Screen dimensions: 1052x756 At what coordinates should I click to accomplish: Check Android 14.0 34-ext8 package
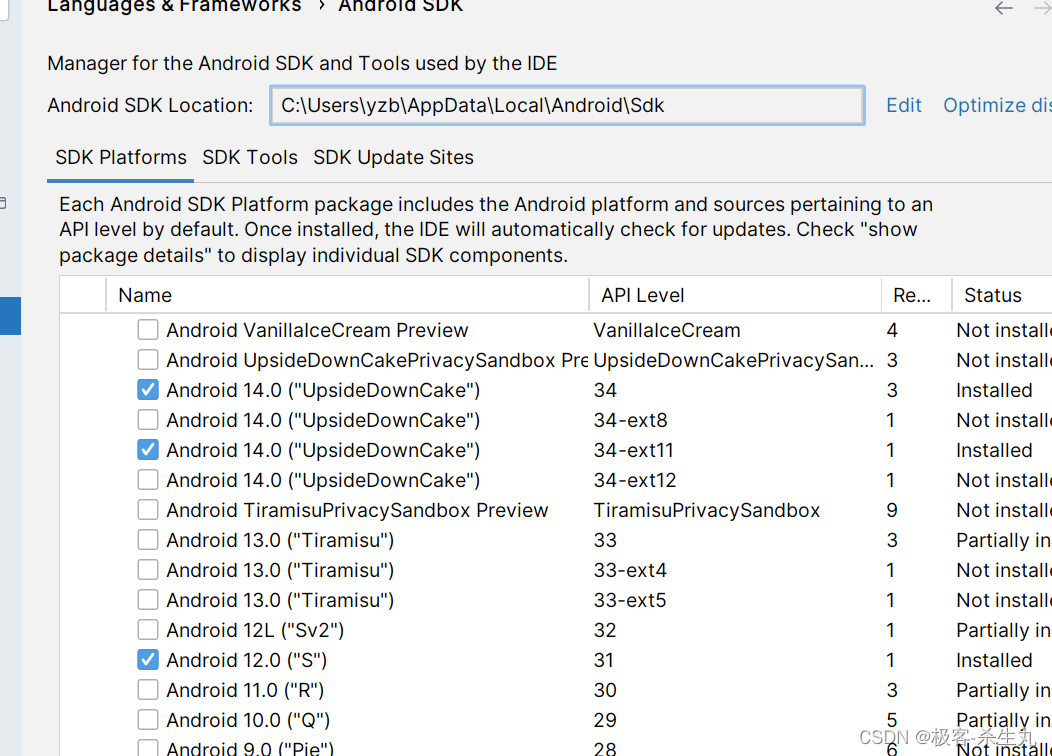point(147,419)
